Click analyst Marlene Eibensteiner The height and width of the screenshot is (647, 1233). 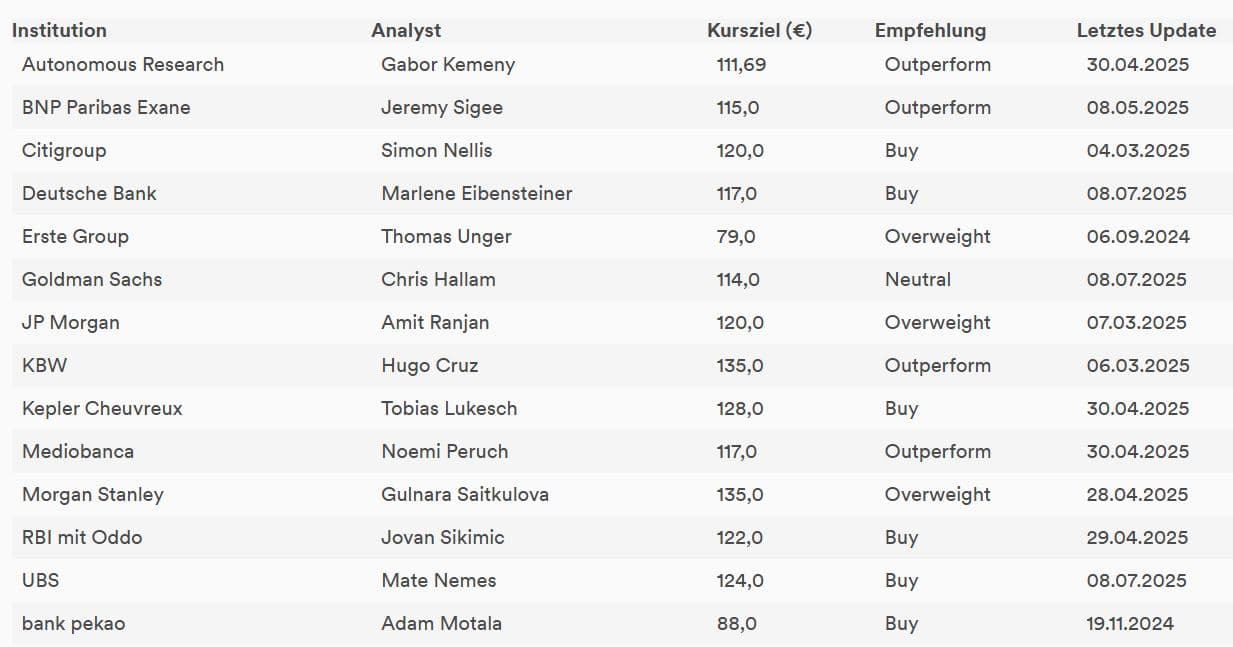tap(477, 193)
